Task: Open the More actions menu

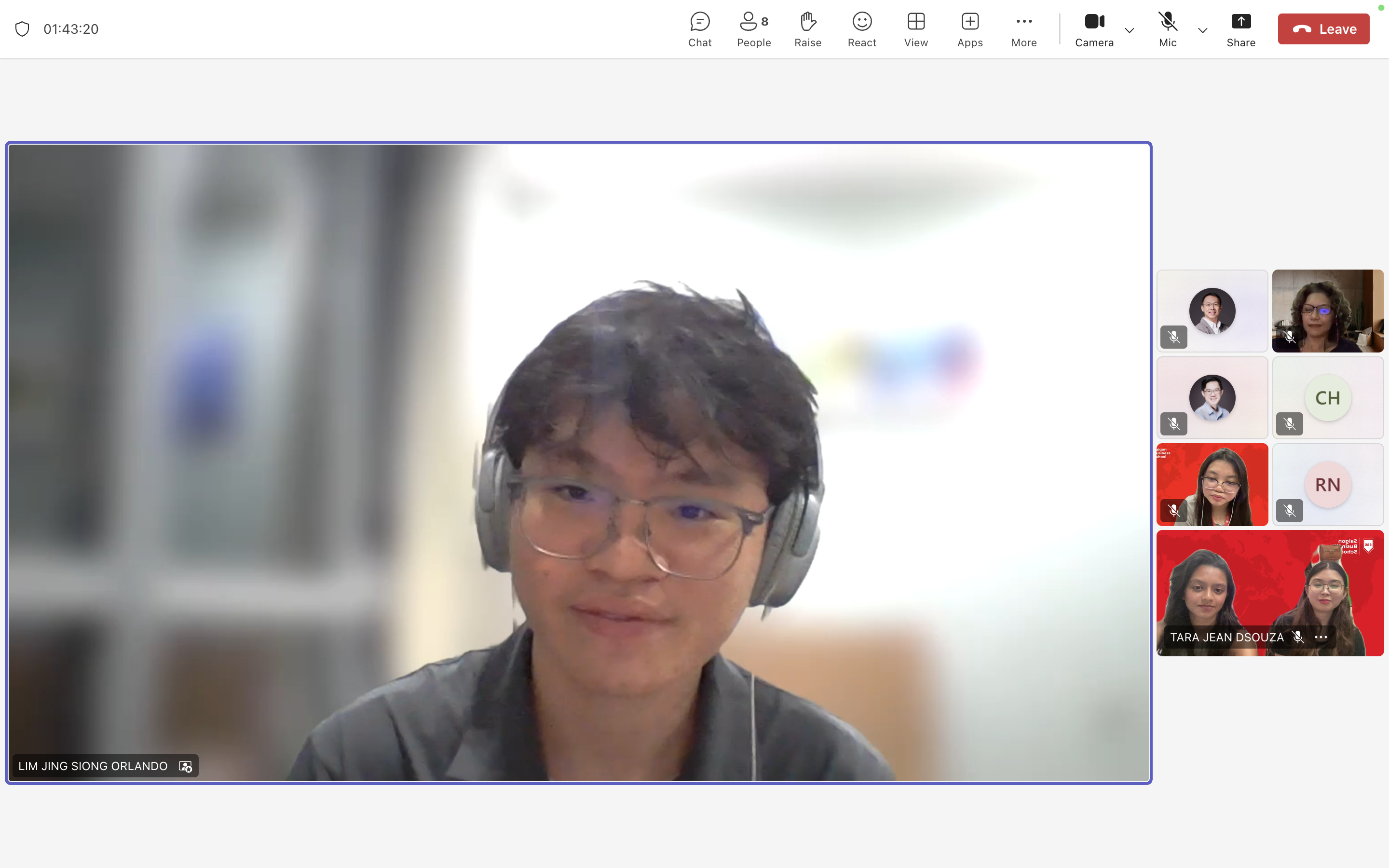Action: 1023,29
